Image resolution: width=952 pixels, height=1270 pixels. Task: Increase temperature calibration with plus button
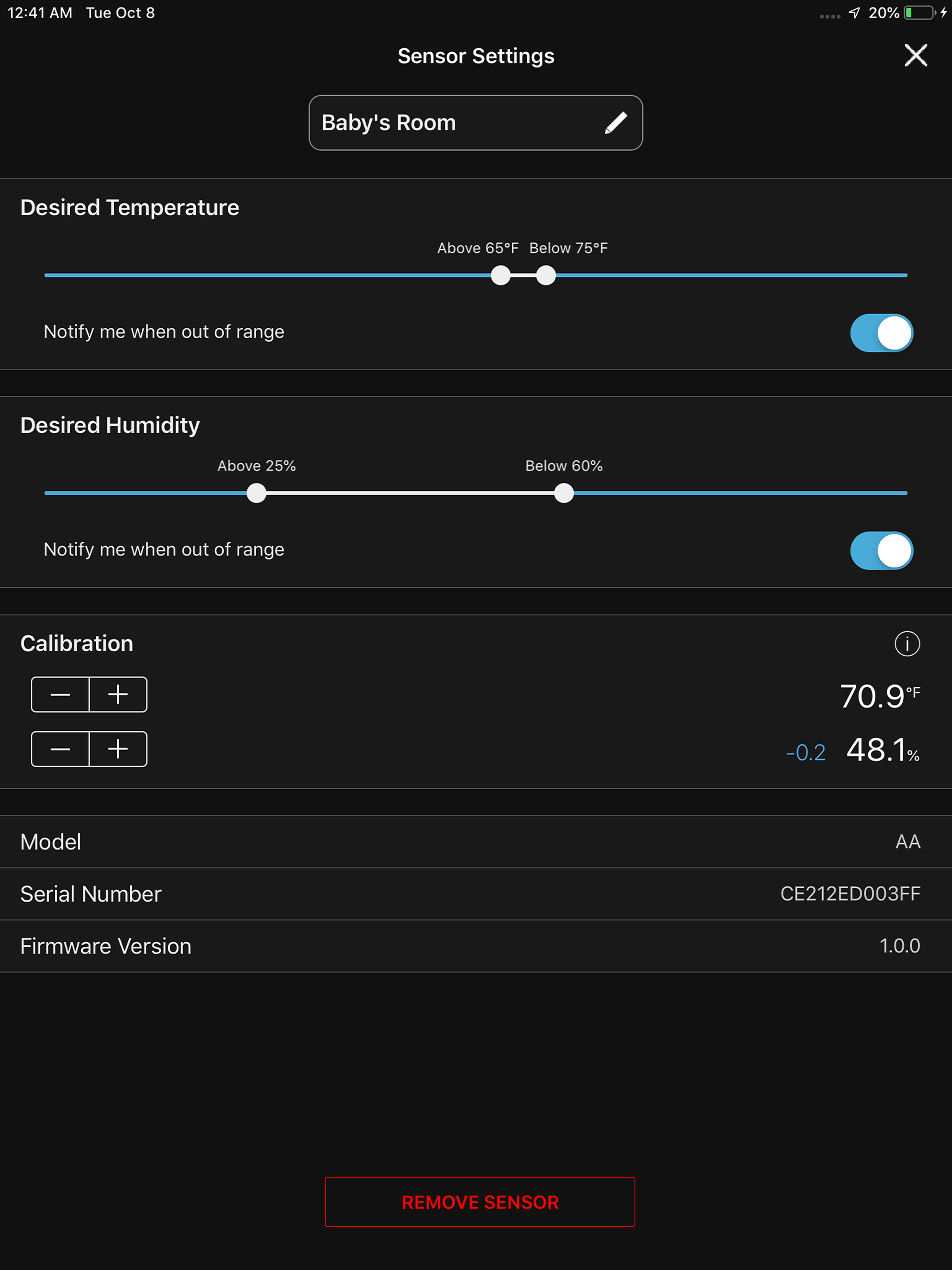tap(118, 695)
